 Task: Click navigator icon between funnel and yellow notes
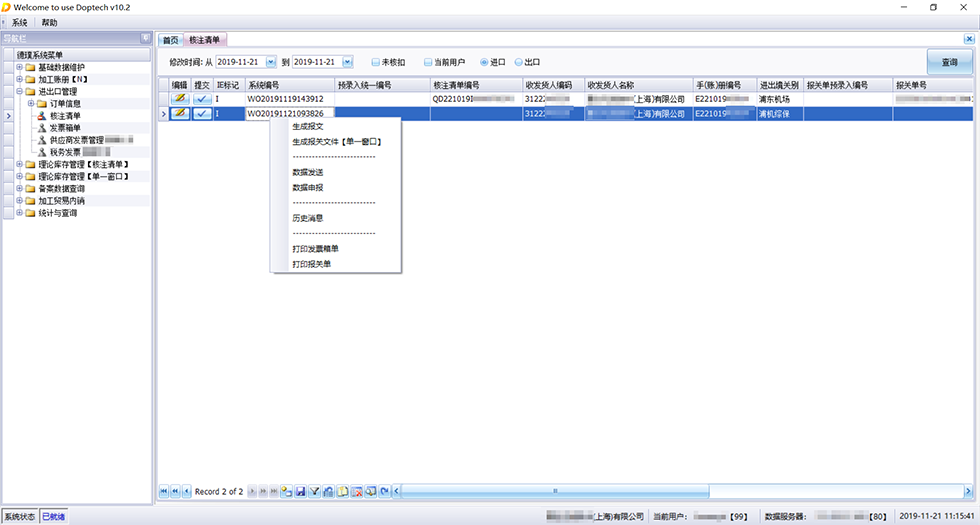point(329,491)
